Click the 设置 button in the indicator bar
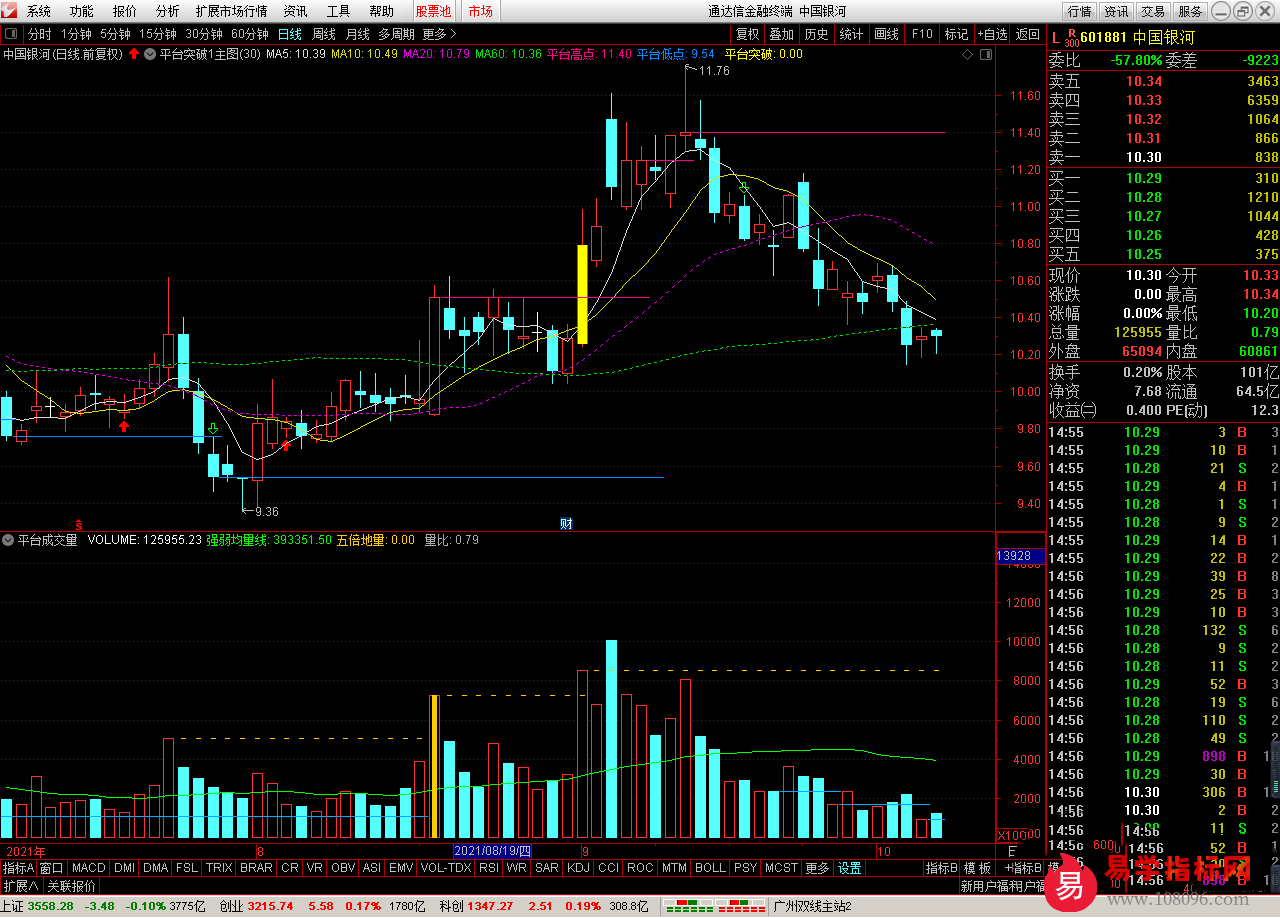1280x918 pixels. [850, 868]
